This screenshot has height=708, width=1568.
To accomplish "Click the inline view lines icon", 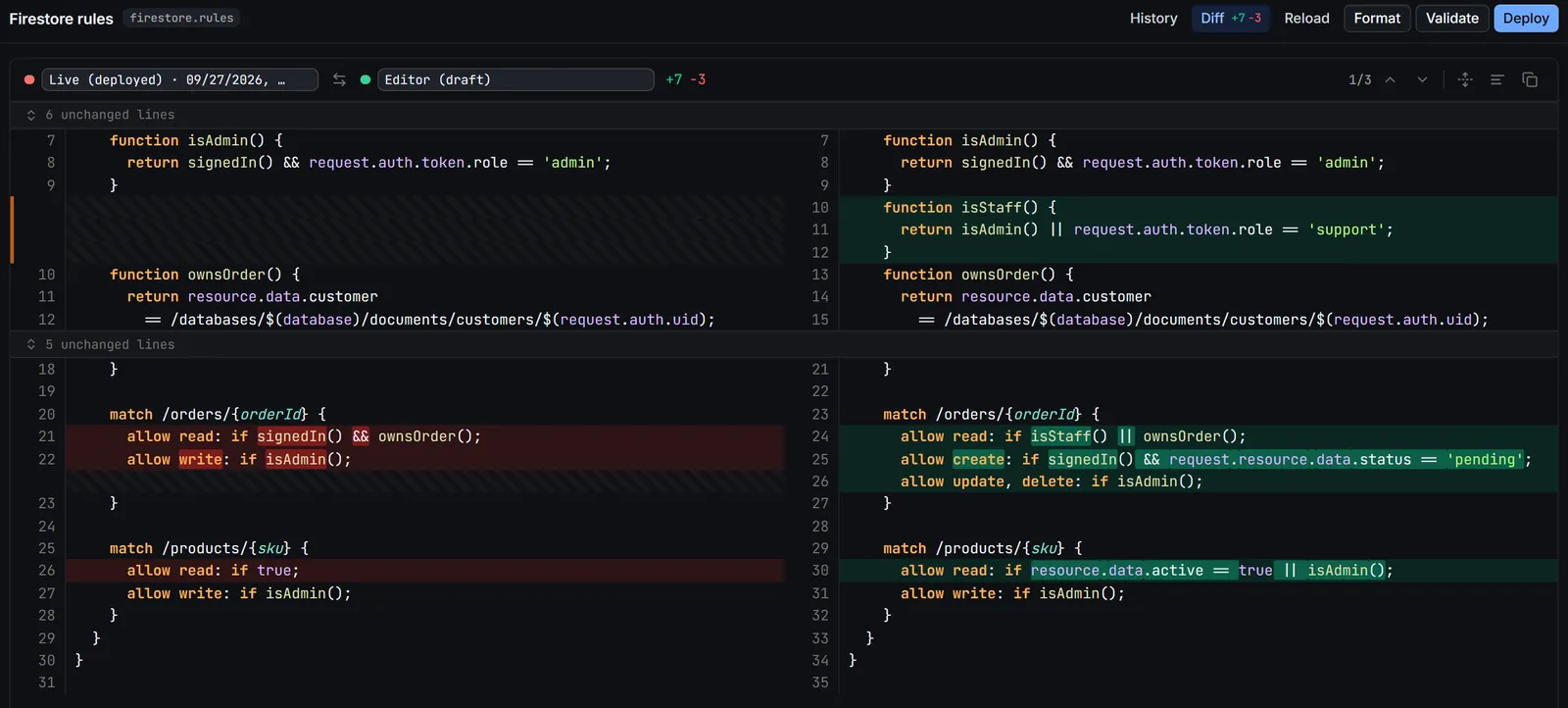I will (1496, 79).
